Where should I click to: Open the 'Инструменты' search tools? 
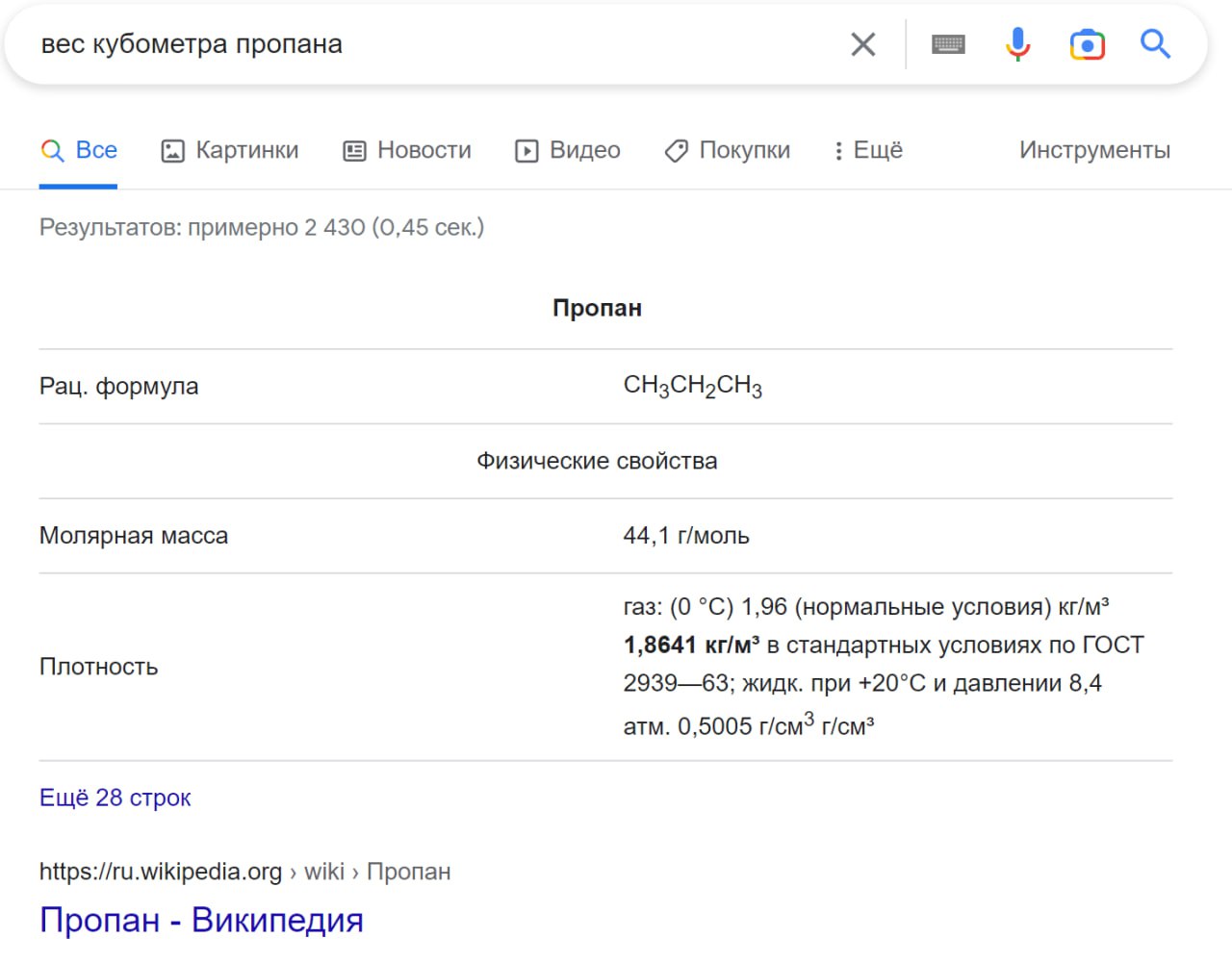click(x=1094, y=150)
